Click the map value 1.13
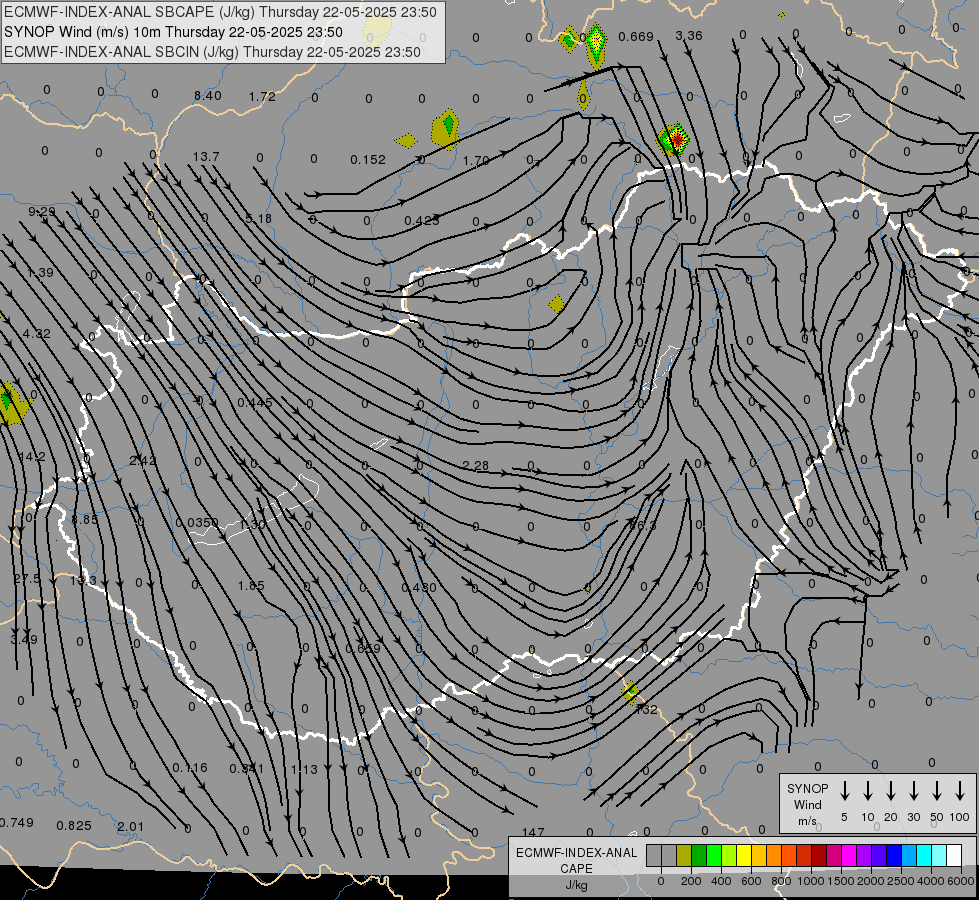Viewport: 979px width, 900px height. click(x=304, y=769)
